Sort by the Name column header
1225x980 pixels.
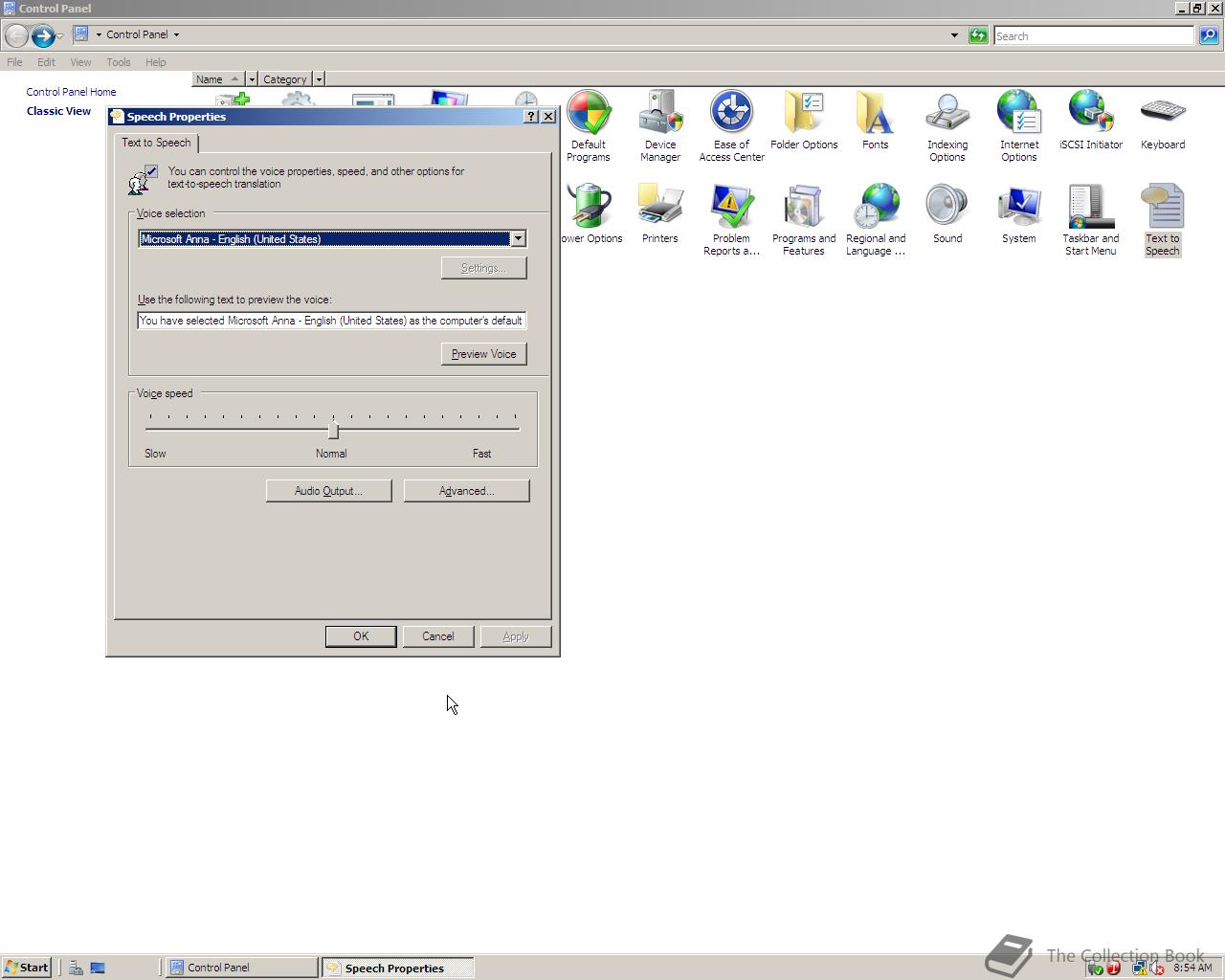(x=218, y=79)
